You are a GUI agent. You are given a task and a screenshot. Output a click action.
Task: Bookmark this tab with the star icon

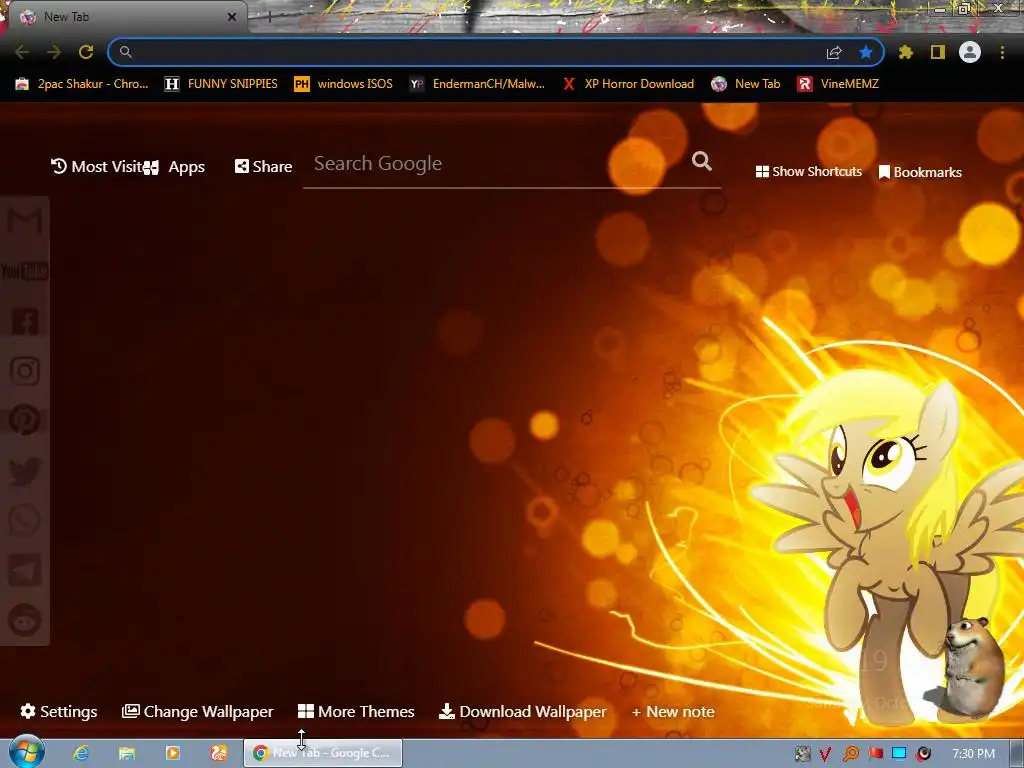tap(866, 52)
